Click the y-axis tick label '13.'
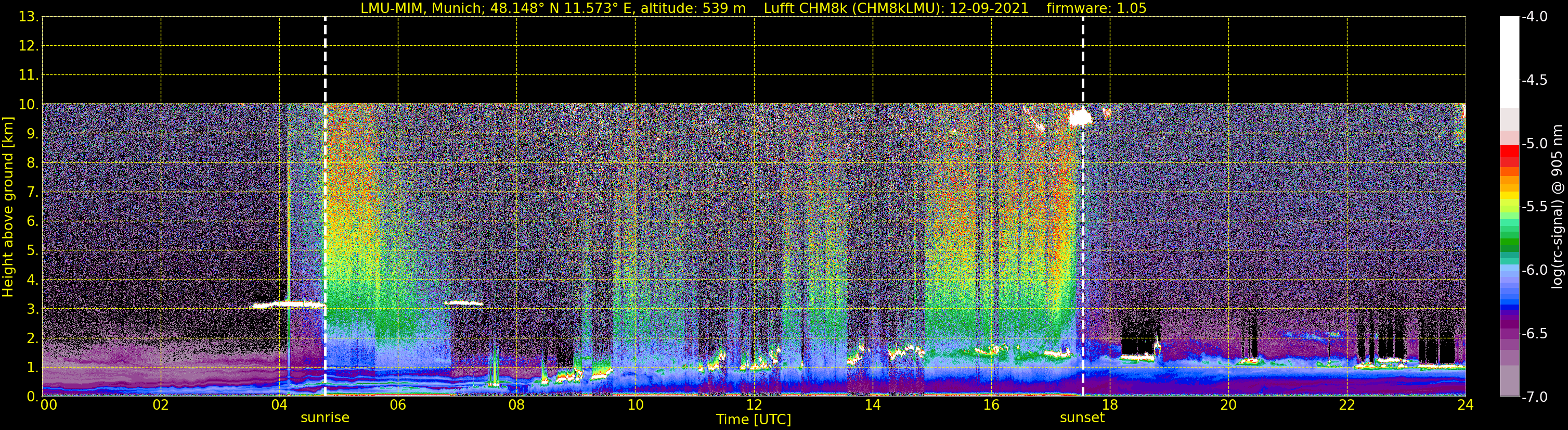 tap(29, 17)
